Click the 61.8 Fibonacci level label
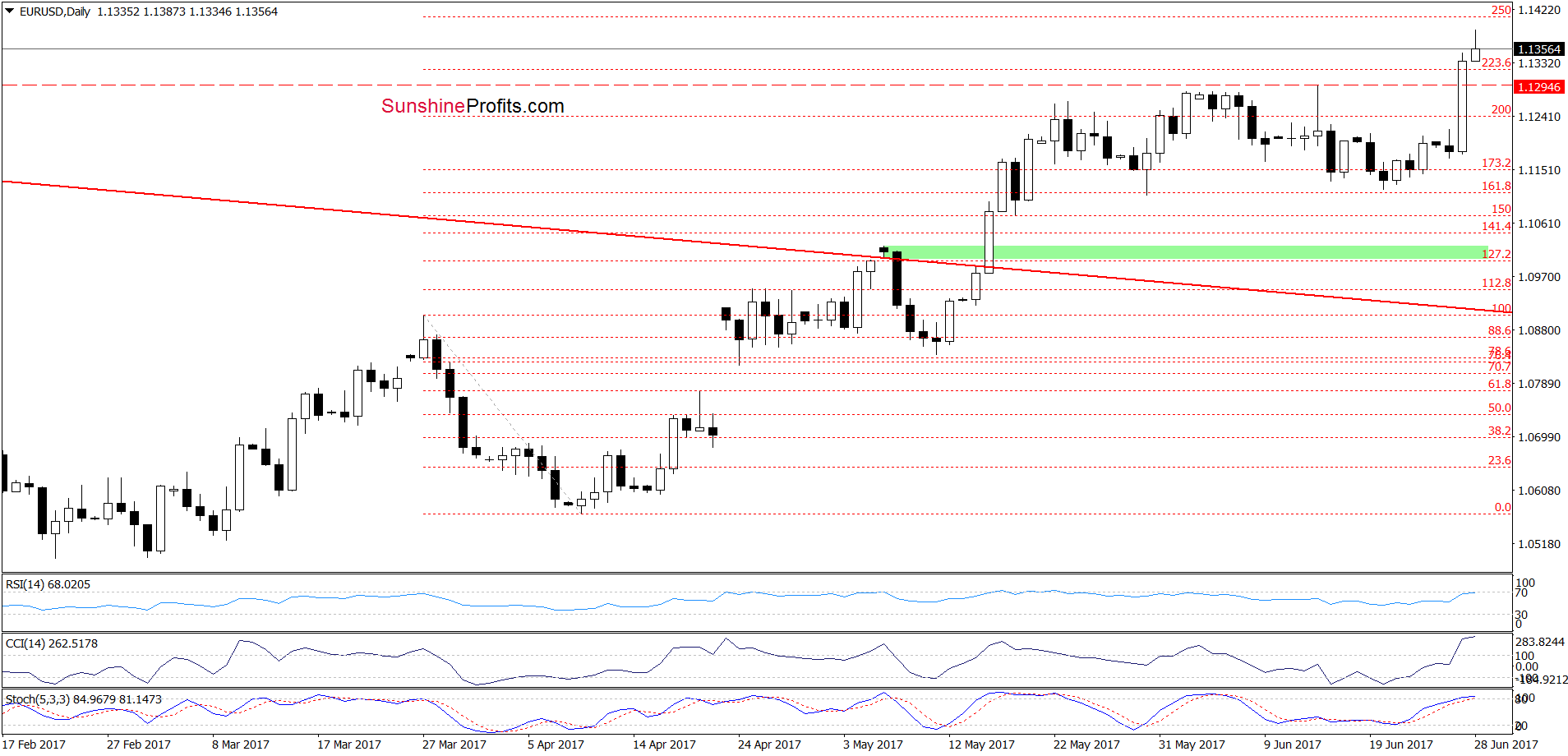This screenshot has height=756, width=1568. (1499, 385)
